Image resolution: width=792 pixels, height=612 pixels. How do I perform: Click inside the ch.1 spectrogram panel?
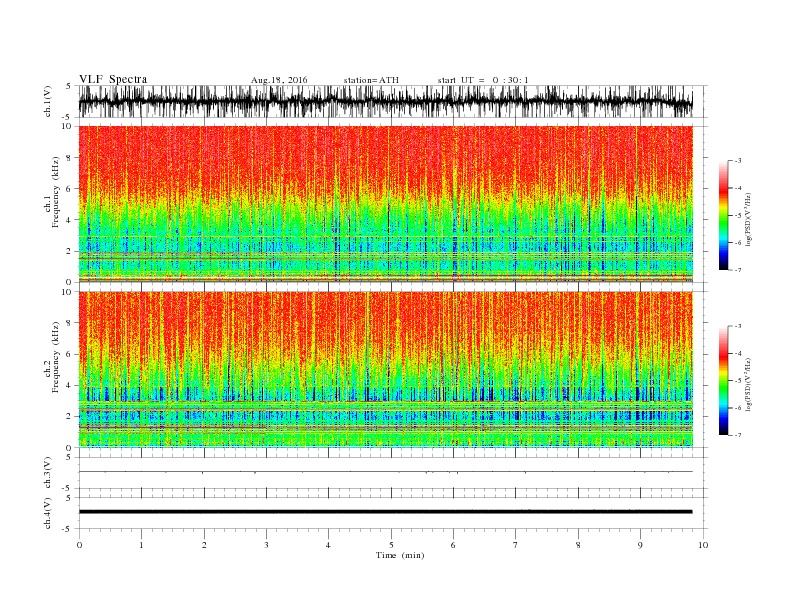(385, 204)
